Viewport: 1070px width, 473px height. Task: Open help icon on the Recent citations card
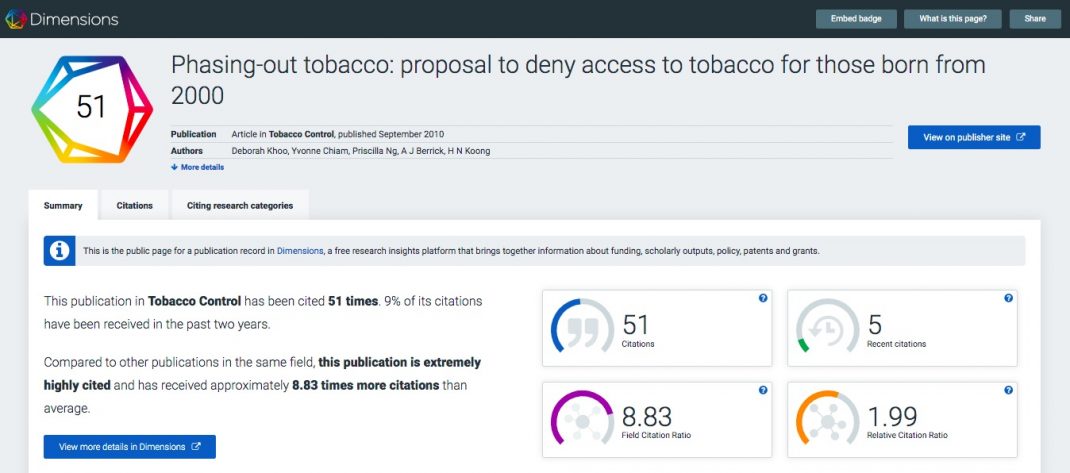pos(1008,298)
